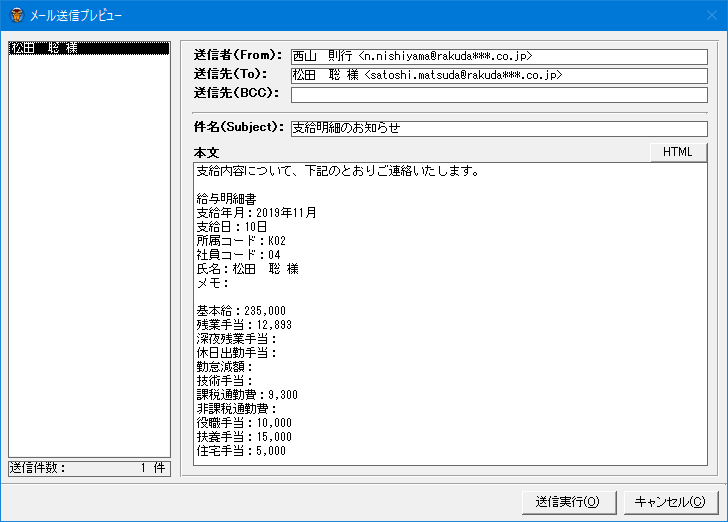Click the 氏名：松田 聡 様 line
The width and height of the screenshot is (728, 522).
tap(247, 269)
